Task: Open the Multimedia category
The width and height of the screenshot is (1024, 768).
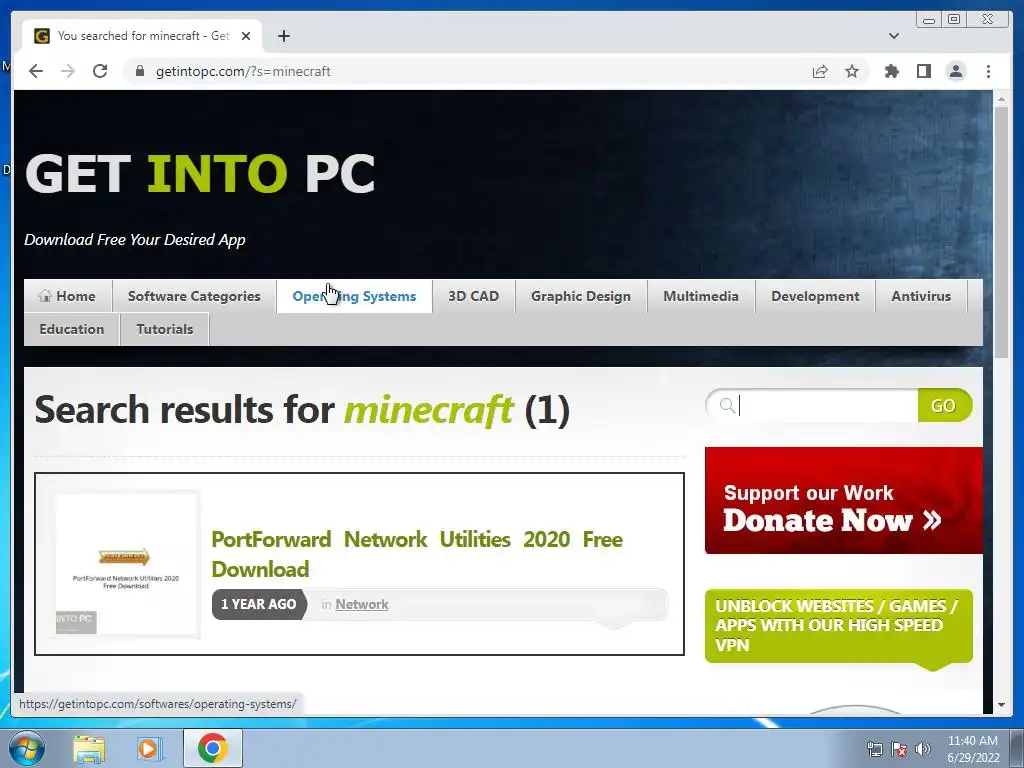Action: click(x=701, y=296)
